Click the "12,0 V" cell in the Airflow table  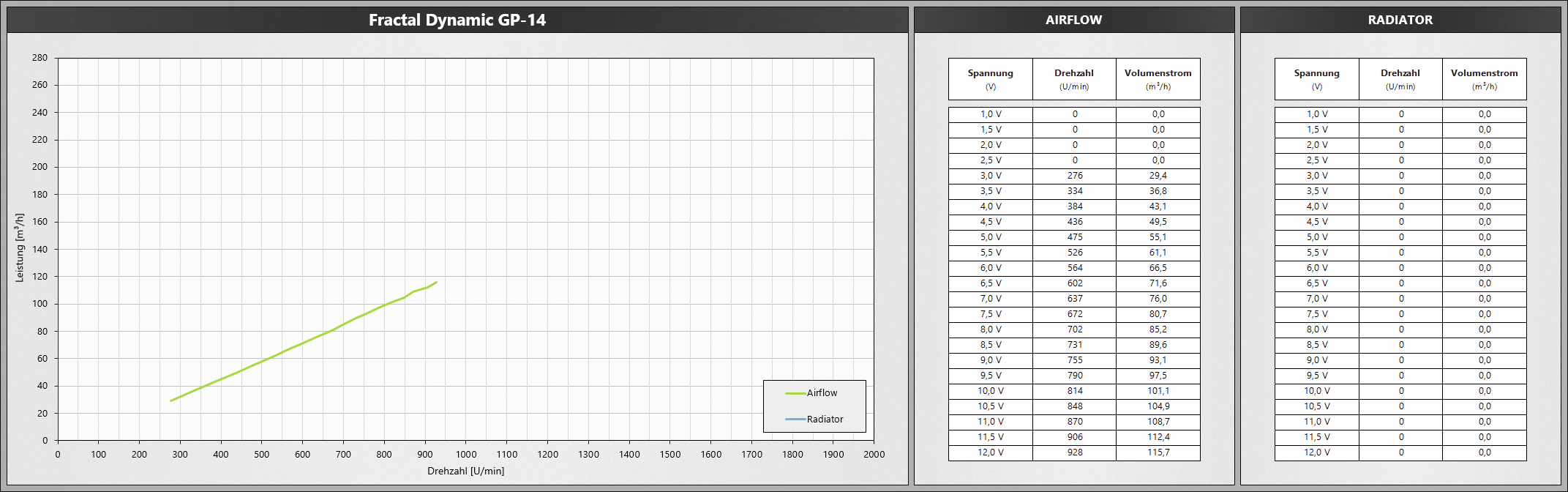pos(991,452)
